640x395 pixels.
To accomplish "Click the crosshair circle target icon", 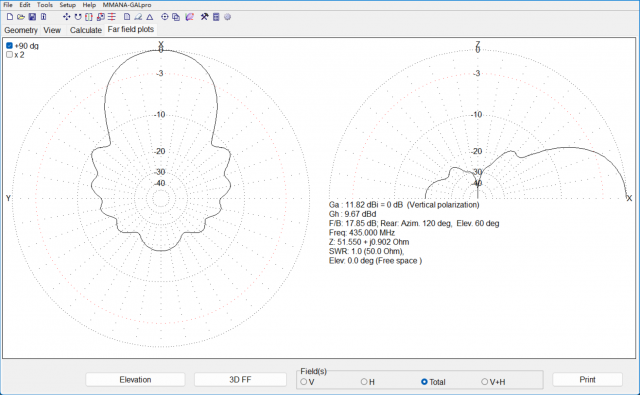I will (164, 17).
